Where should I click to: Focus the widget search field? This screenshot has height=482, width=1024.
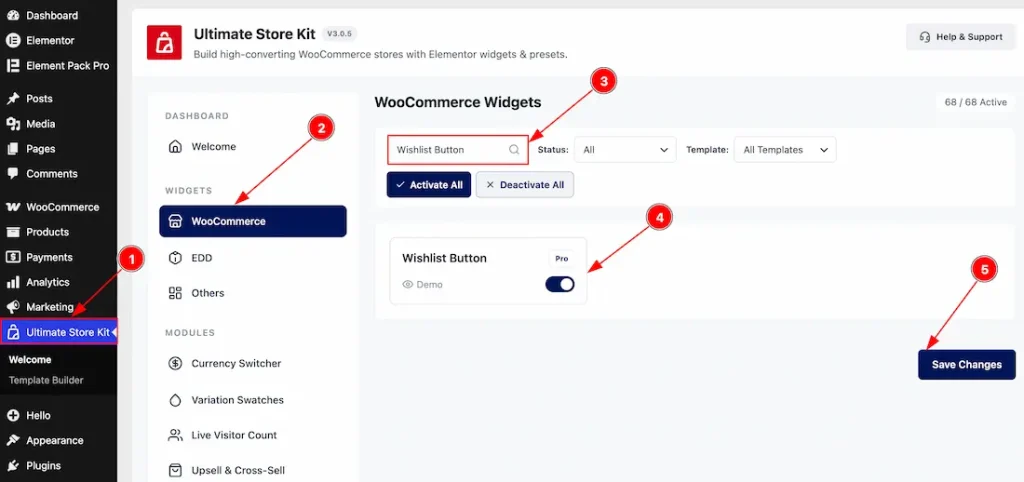(457, 150)
